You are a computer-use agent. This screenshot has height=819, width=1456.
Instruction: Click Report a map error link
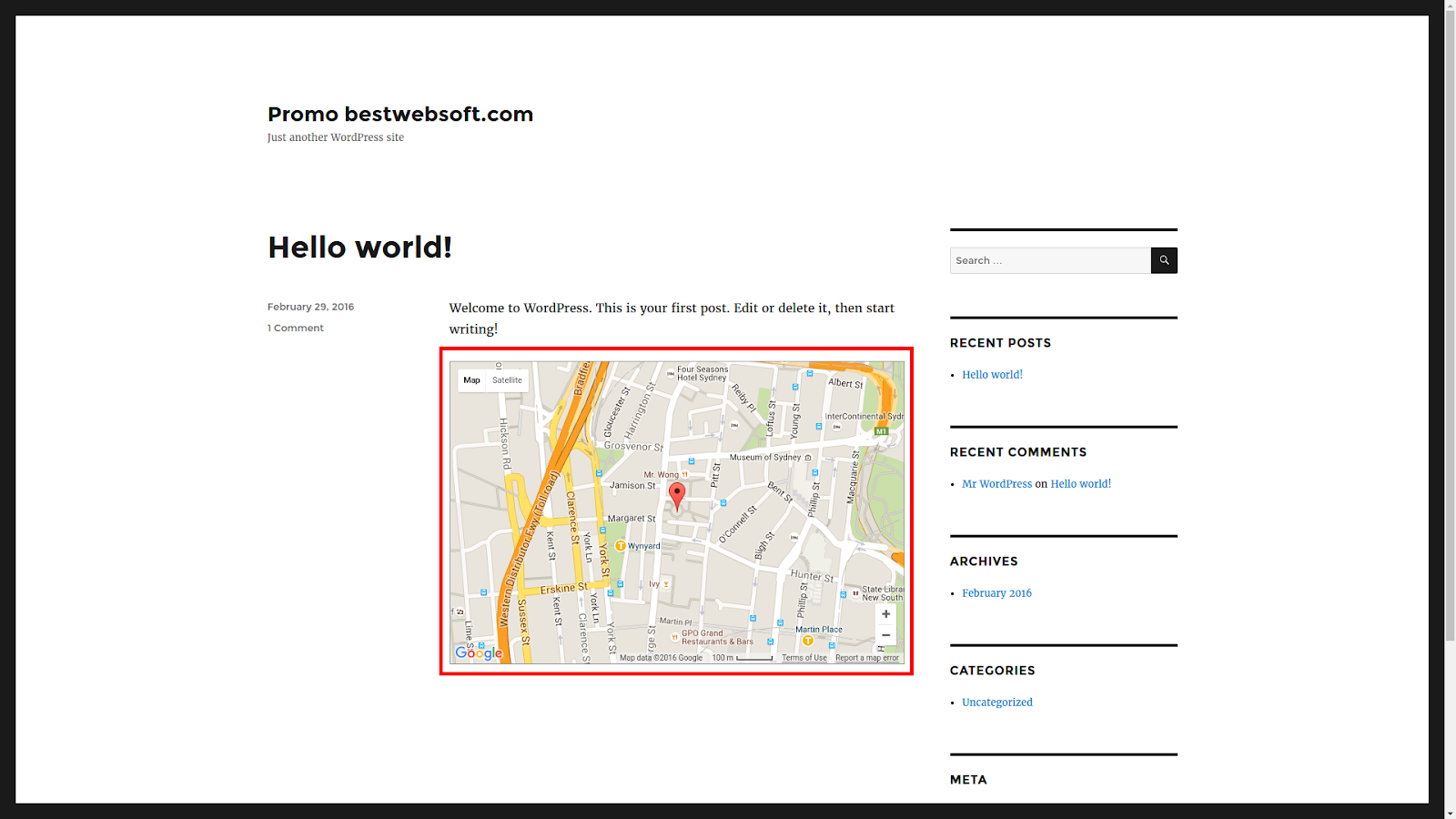pyautogui.click(x=866, y=658)
